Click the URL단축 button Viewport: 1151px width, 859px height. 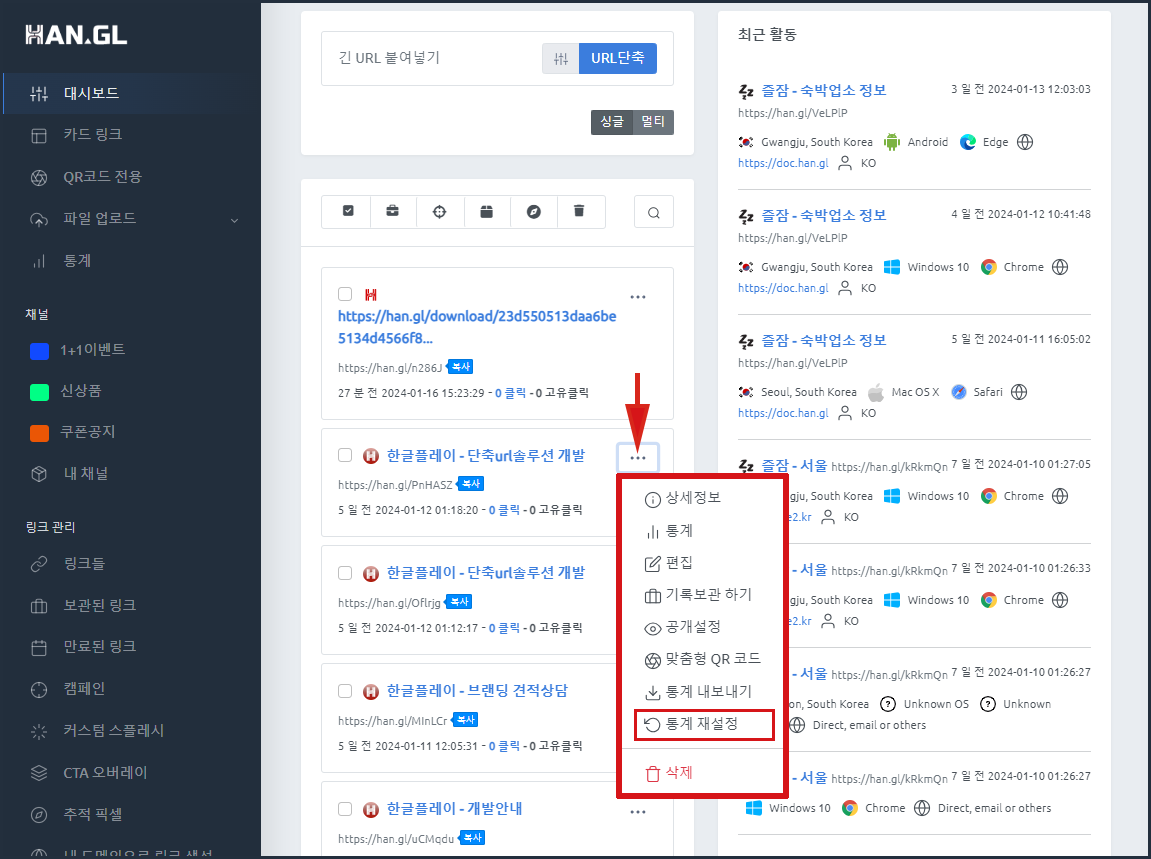pos(618,59)
